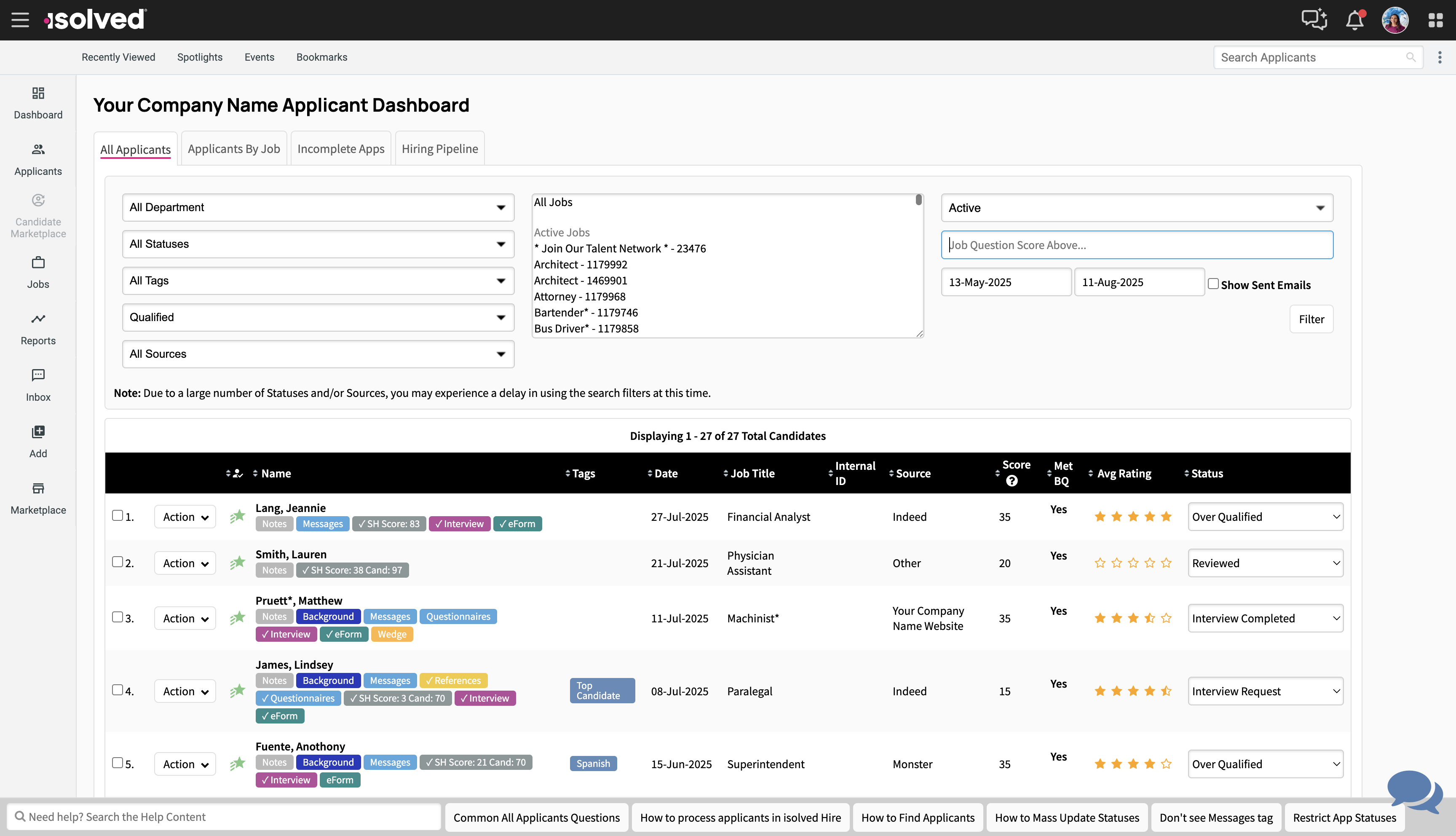This screenshot has height=836, width=1456.
Task: Open the AI chat assistant icon
Action: coord(1314,20)
